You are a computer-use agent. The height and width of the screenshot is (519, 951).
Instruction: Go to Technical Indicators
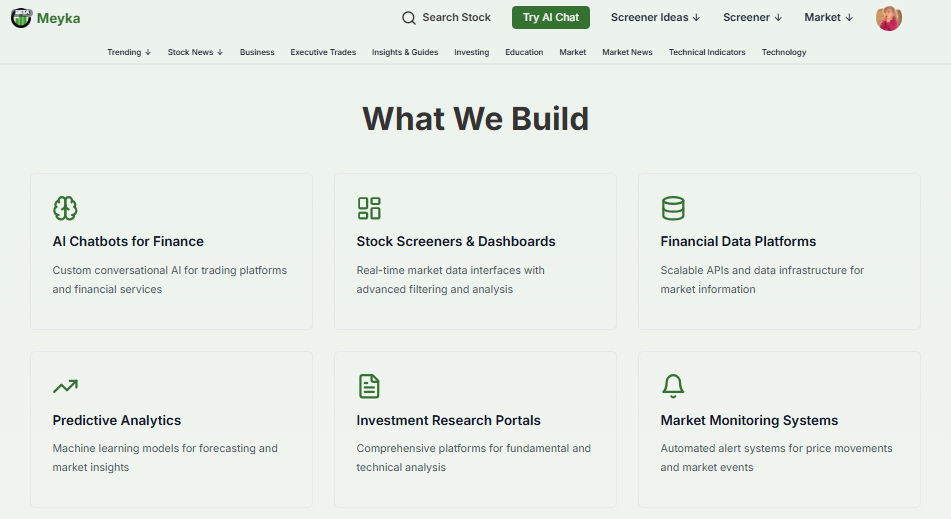tap(707, 52)
